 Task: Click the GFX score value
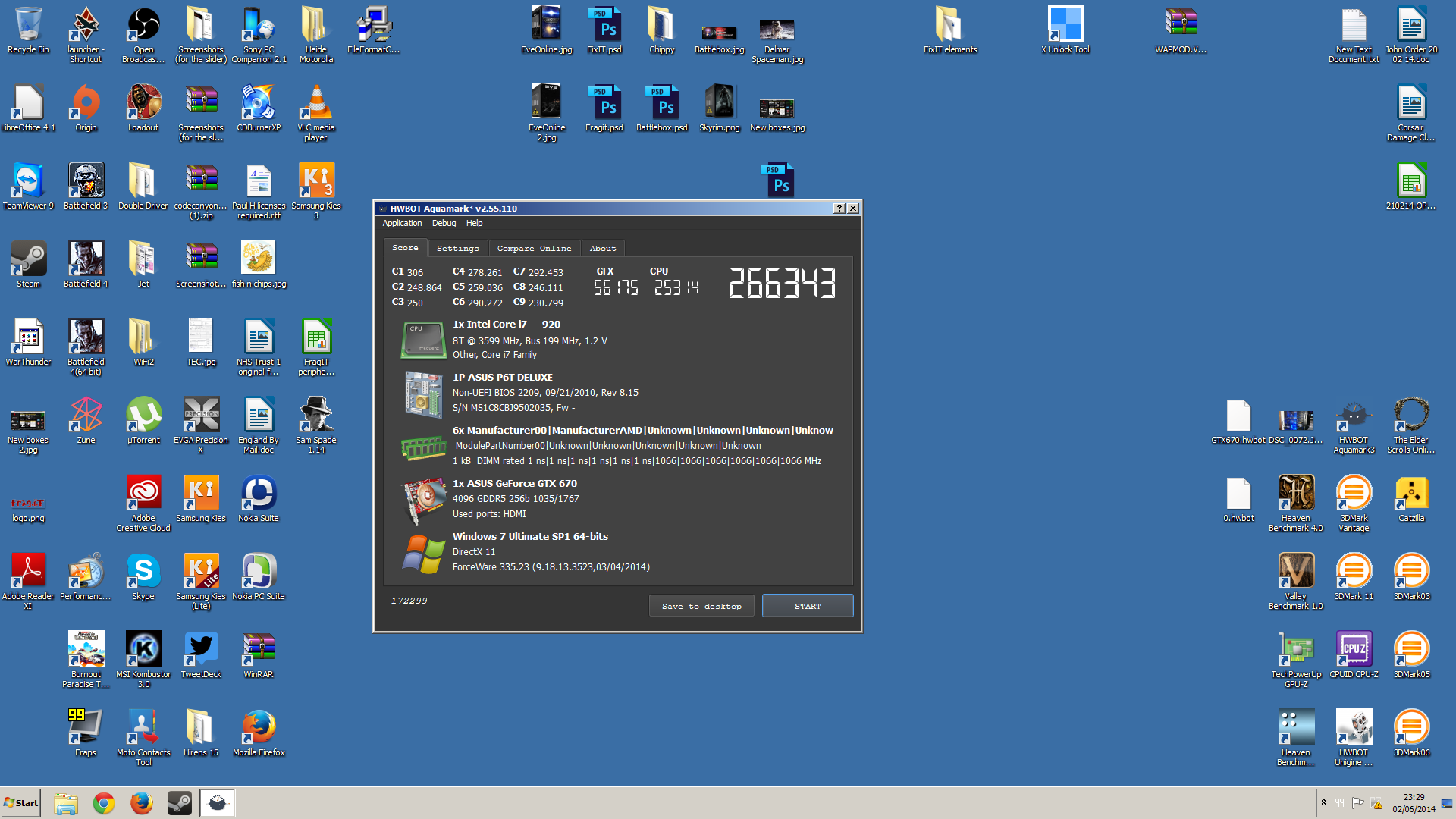[616, 287]
